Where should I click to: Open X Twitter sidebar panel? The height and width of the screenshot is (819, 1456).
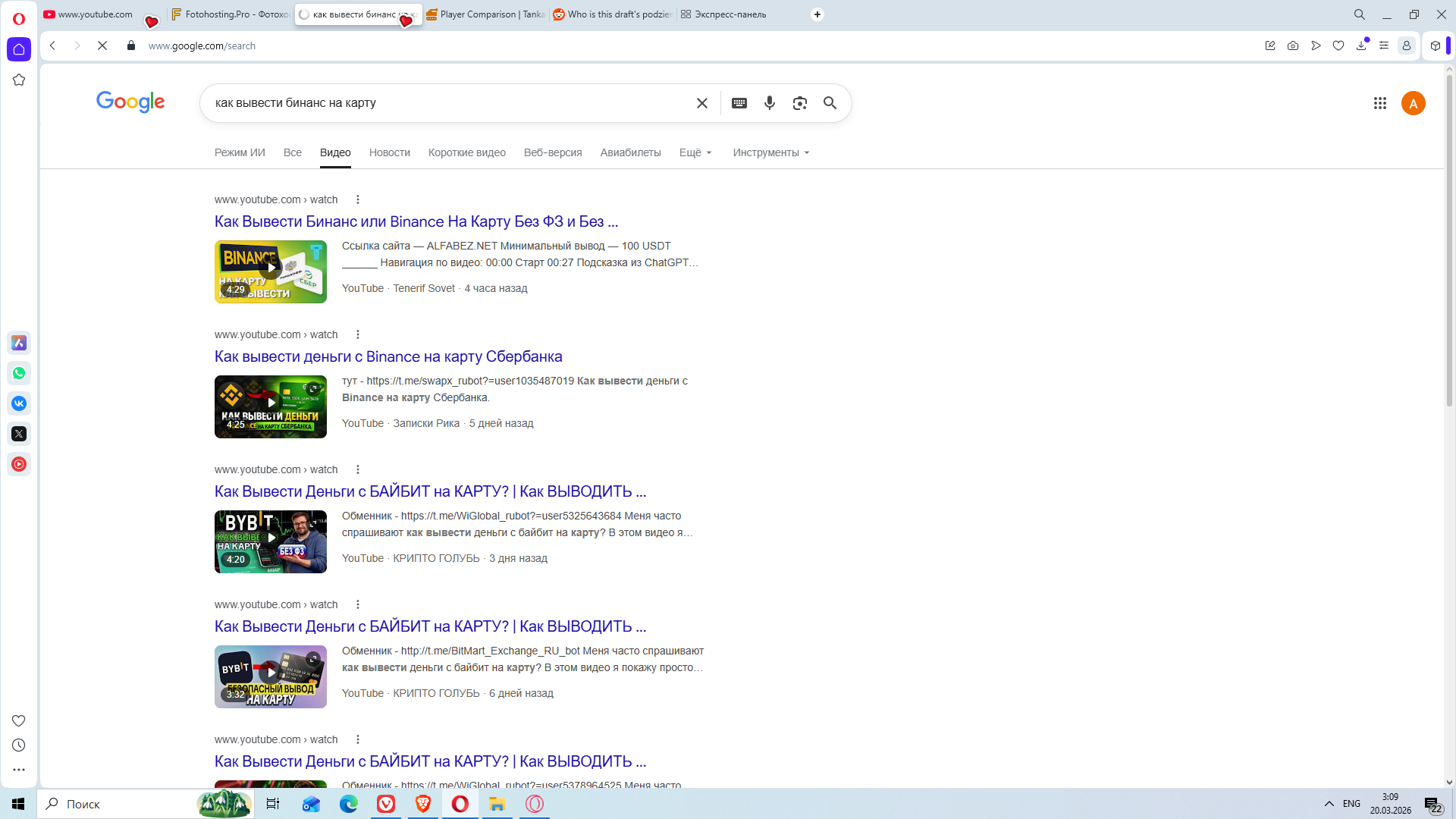(x=19, y=434)
